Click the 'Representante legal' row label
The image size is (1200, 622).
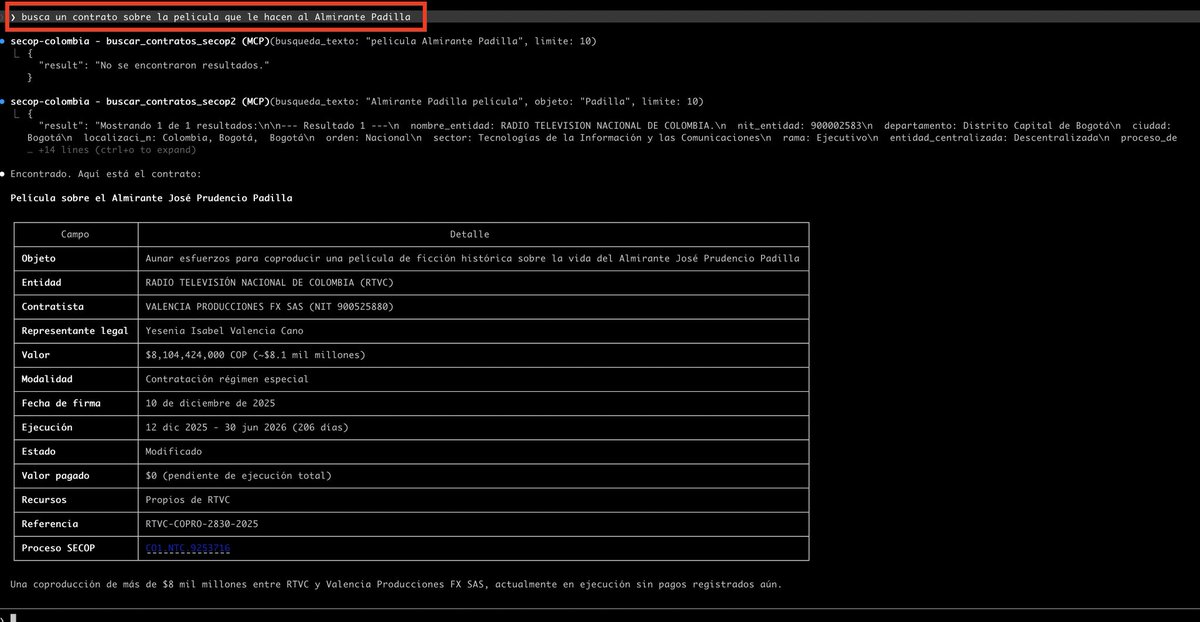[x=75, y=331]
